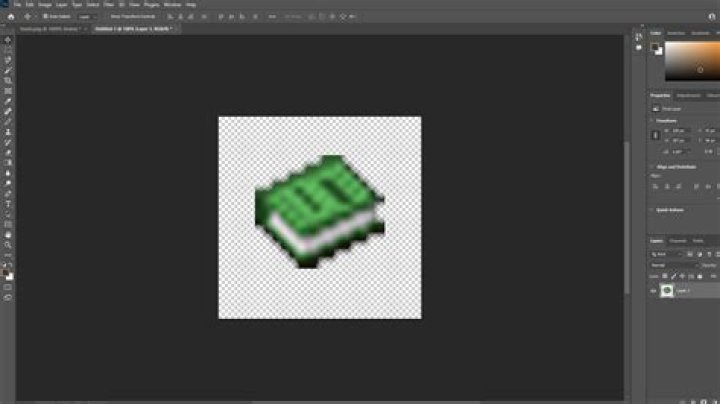The height and width of the screenshot is (404, 720).
Task: Collapse the Transform section in Properties
Action: (x=652, y=121)
